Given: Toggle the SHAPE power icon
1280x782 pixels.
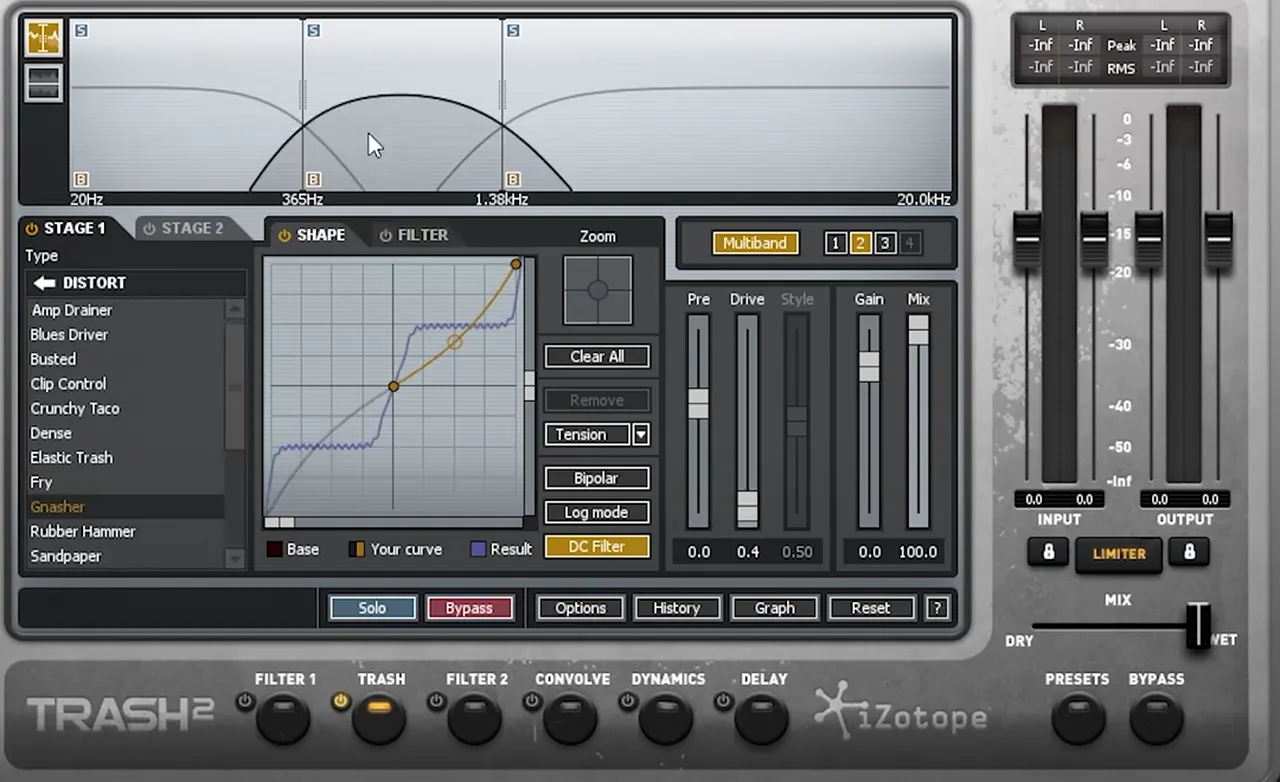Looking at the screenshot, I should [x=285, y=235].
